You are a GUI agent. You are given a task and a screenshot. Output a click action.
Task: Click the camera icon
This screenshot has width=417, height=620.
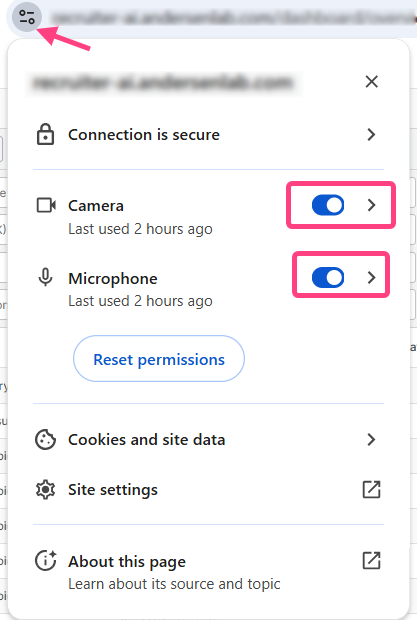46,205
